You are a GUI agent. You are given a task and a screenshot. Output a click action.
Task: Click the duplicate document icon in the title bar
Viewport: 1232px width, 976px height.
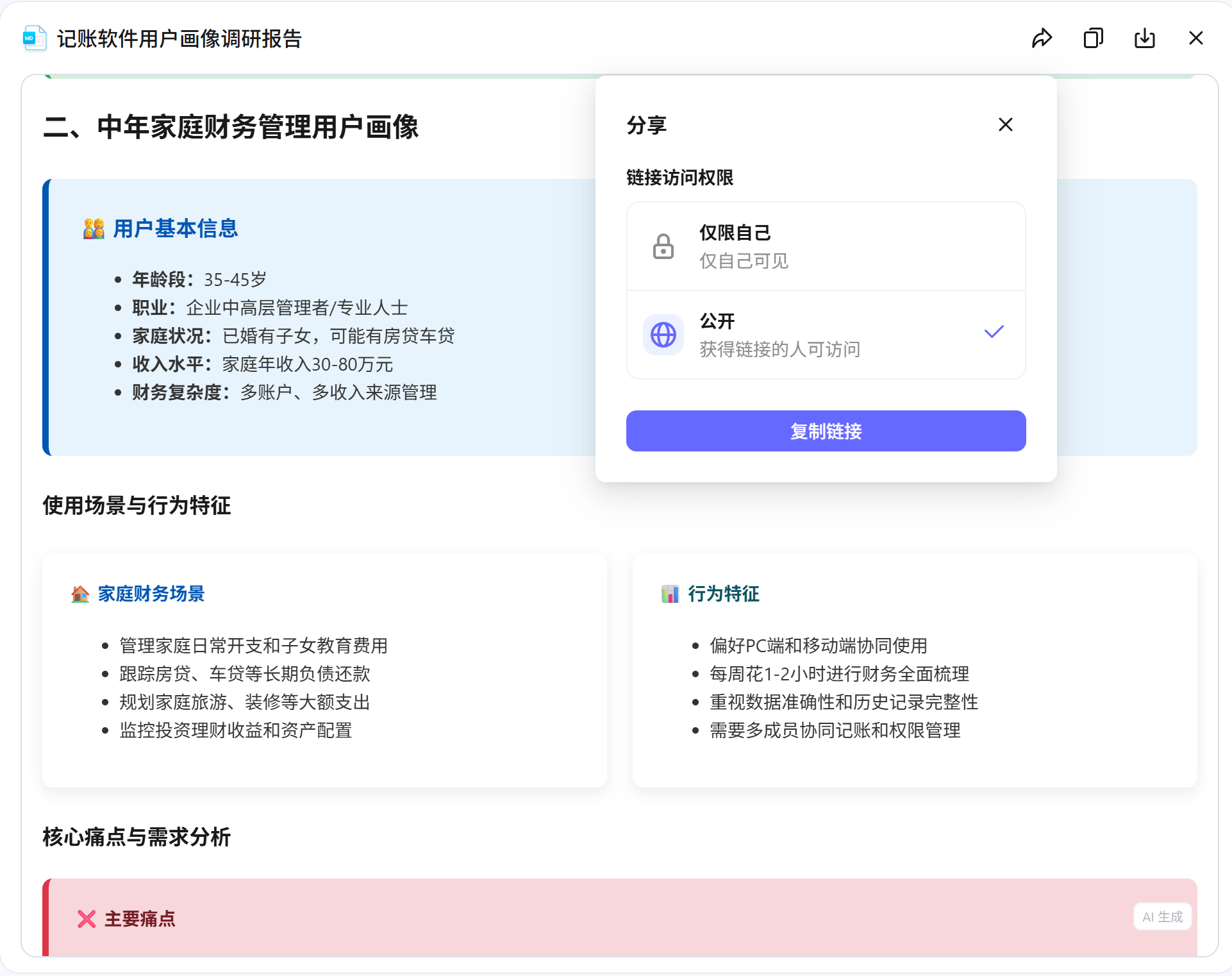click(x=1094, y=38)
